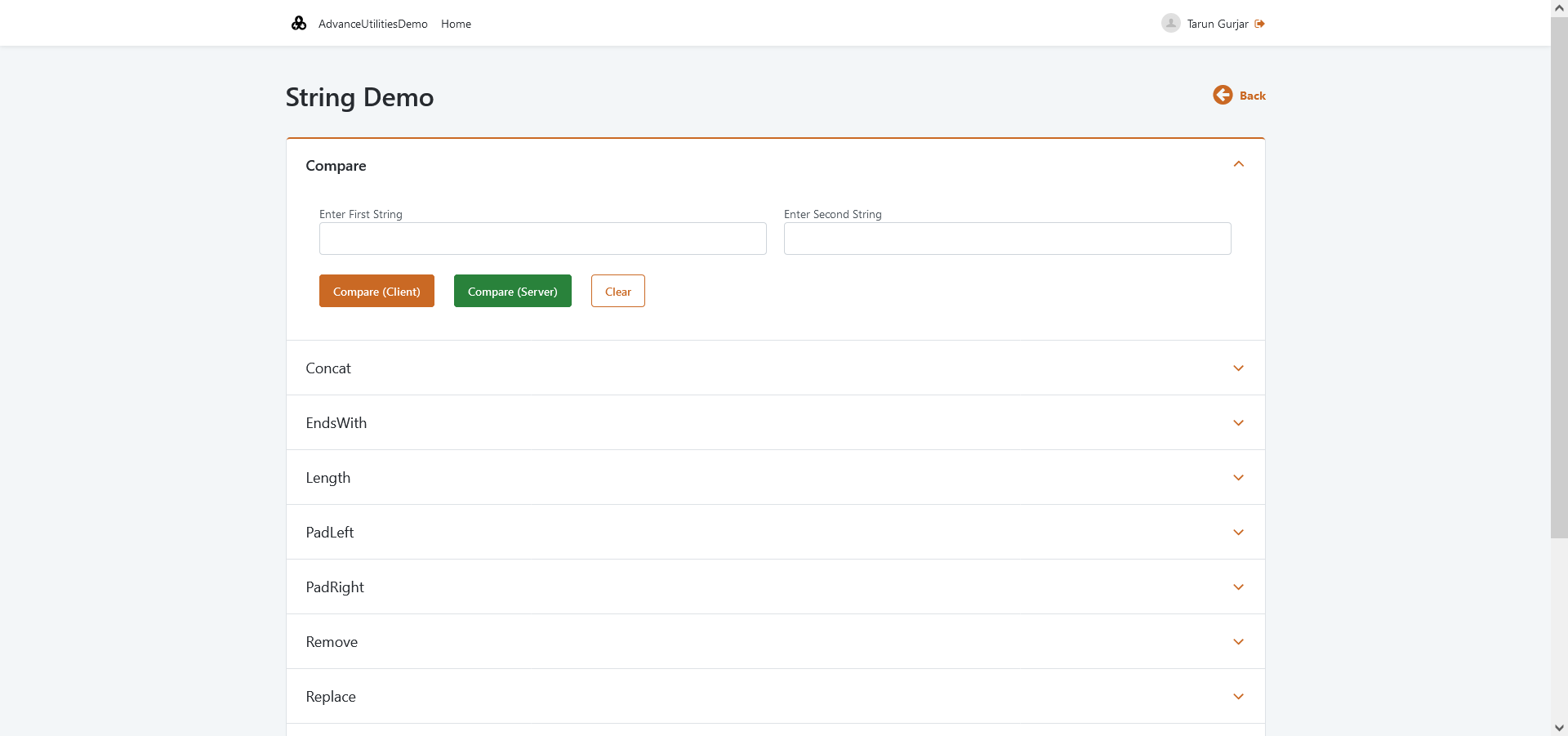Viewport: 1568px width, 736px height.
Task: Click the Concat section title
Action: (328, 368)
